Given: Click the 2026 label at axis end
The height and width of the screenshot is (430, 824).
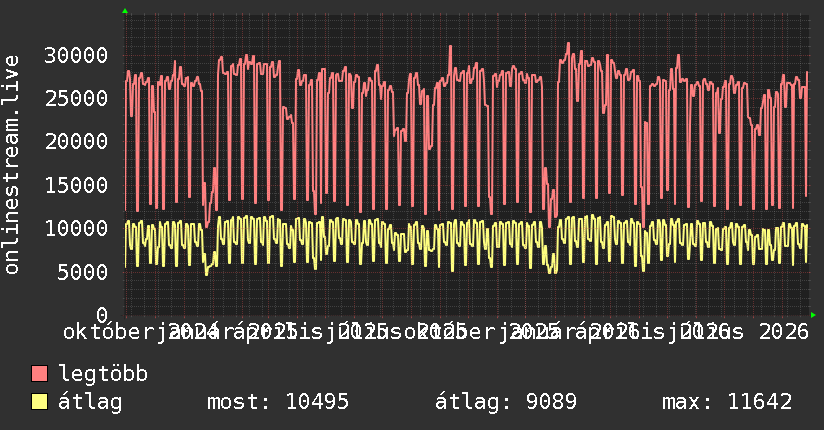Looking at the screenshot, I should tap(784, 332).
